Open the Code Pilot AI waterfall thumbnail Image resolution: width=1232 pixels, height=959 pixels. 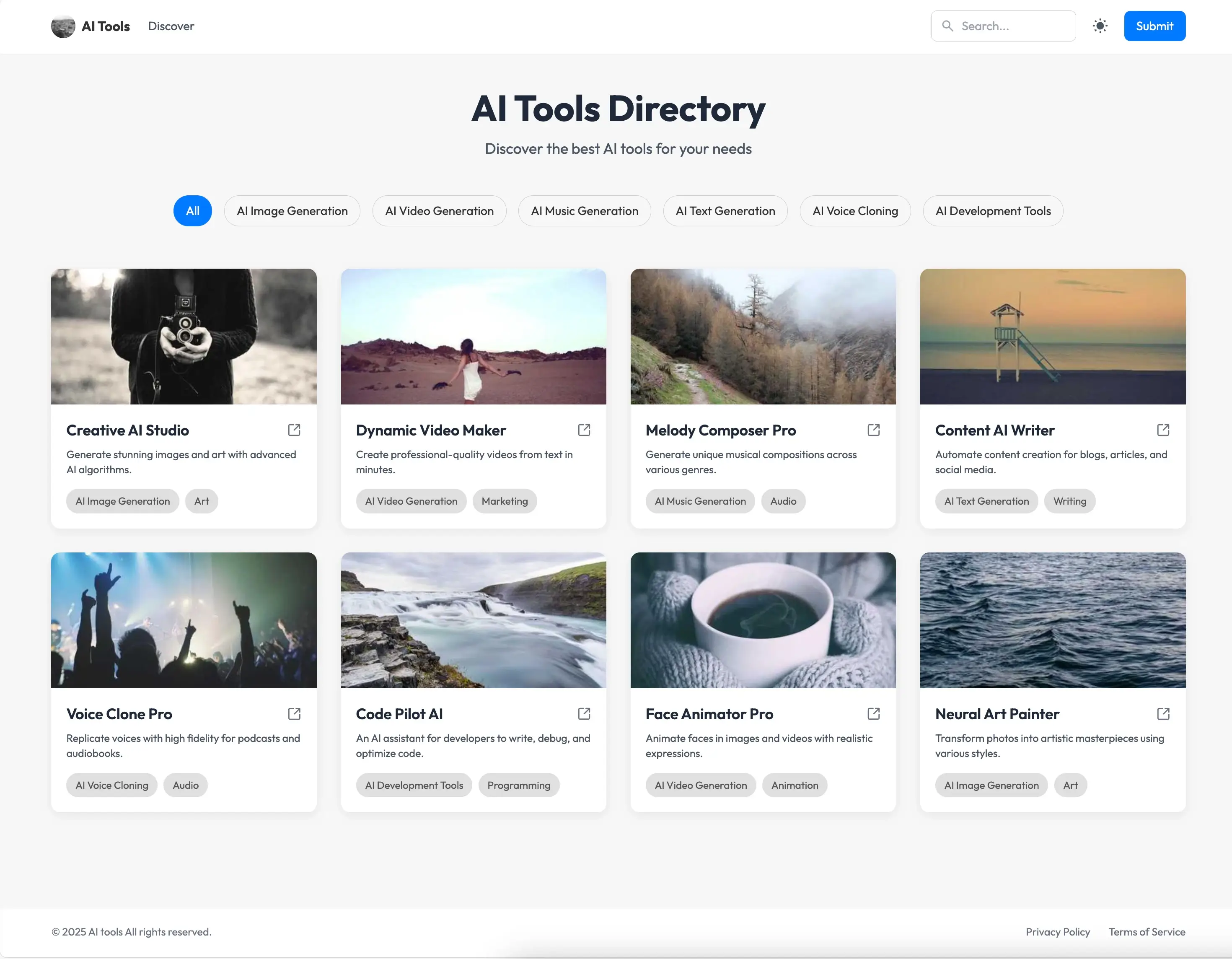473,620
